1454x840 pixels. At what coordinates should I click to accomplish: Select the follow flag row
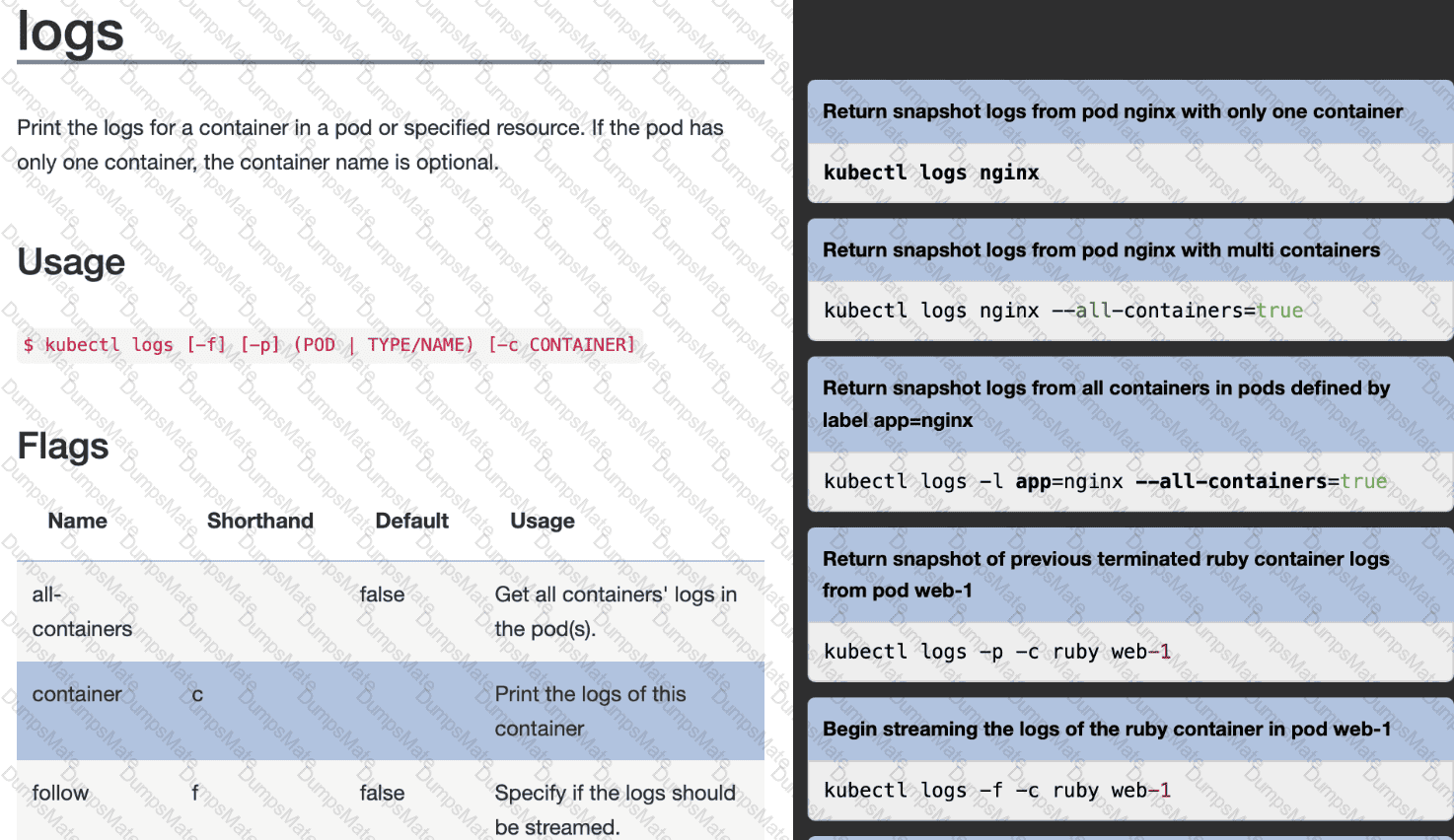coord(390,801)
